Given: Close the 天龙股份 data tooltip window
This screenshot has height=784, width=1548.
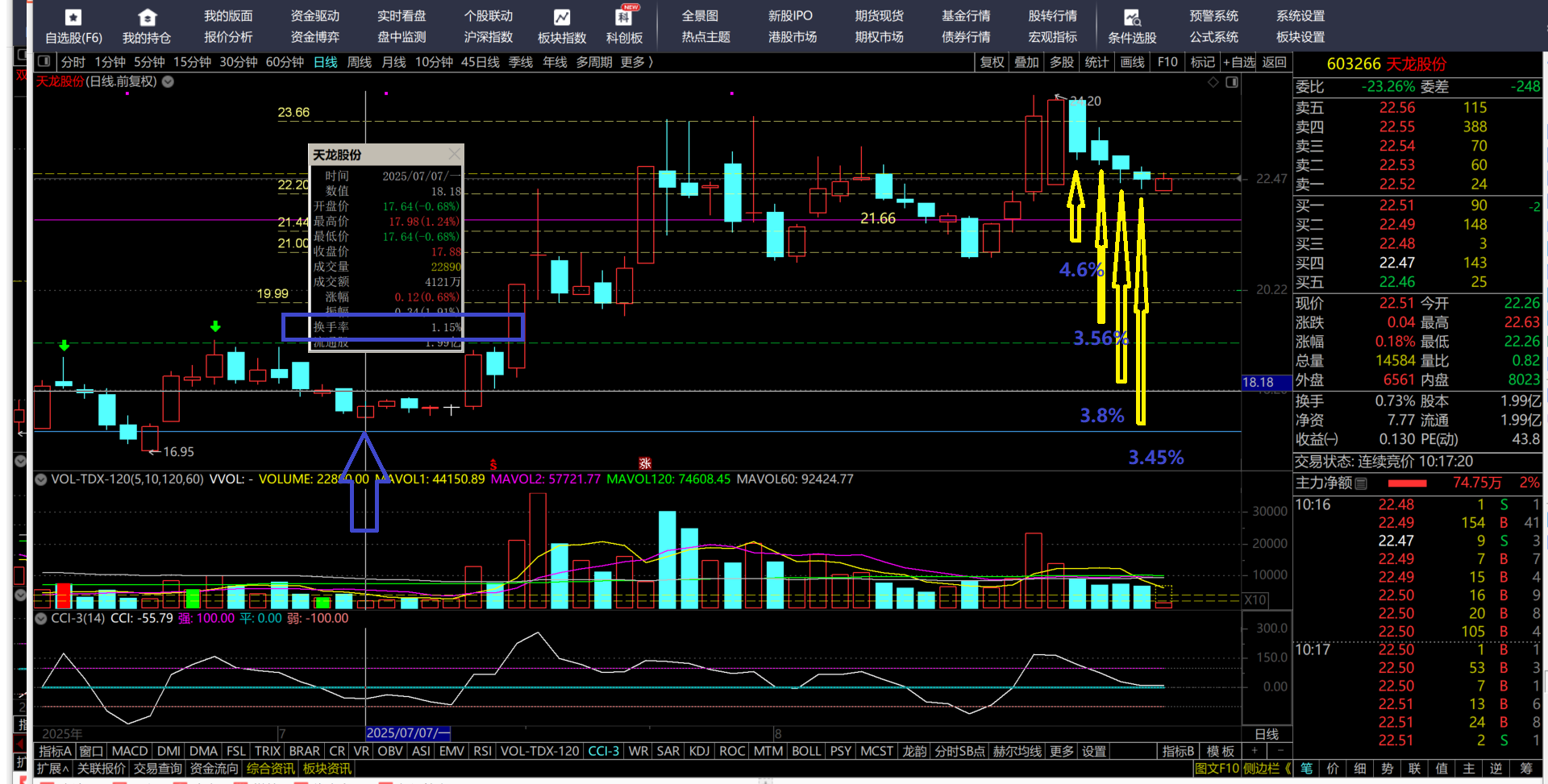Looking at the screenshot, I should click(455, 154).
